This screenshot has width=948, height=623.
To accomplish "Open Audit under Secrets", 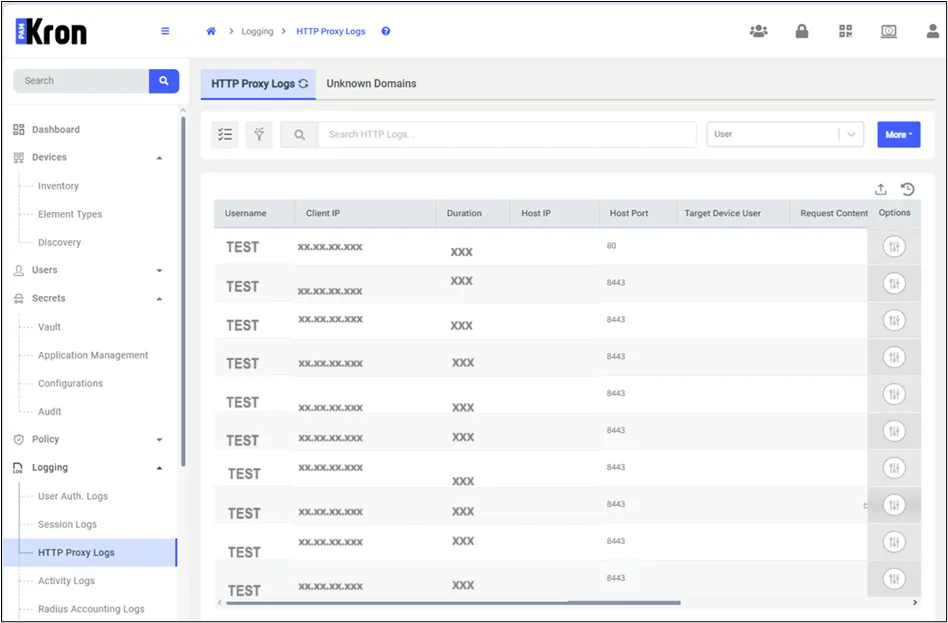I will 50,411.
